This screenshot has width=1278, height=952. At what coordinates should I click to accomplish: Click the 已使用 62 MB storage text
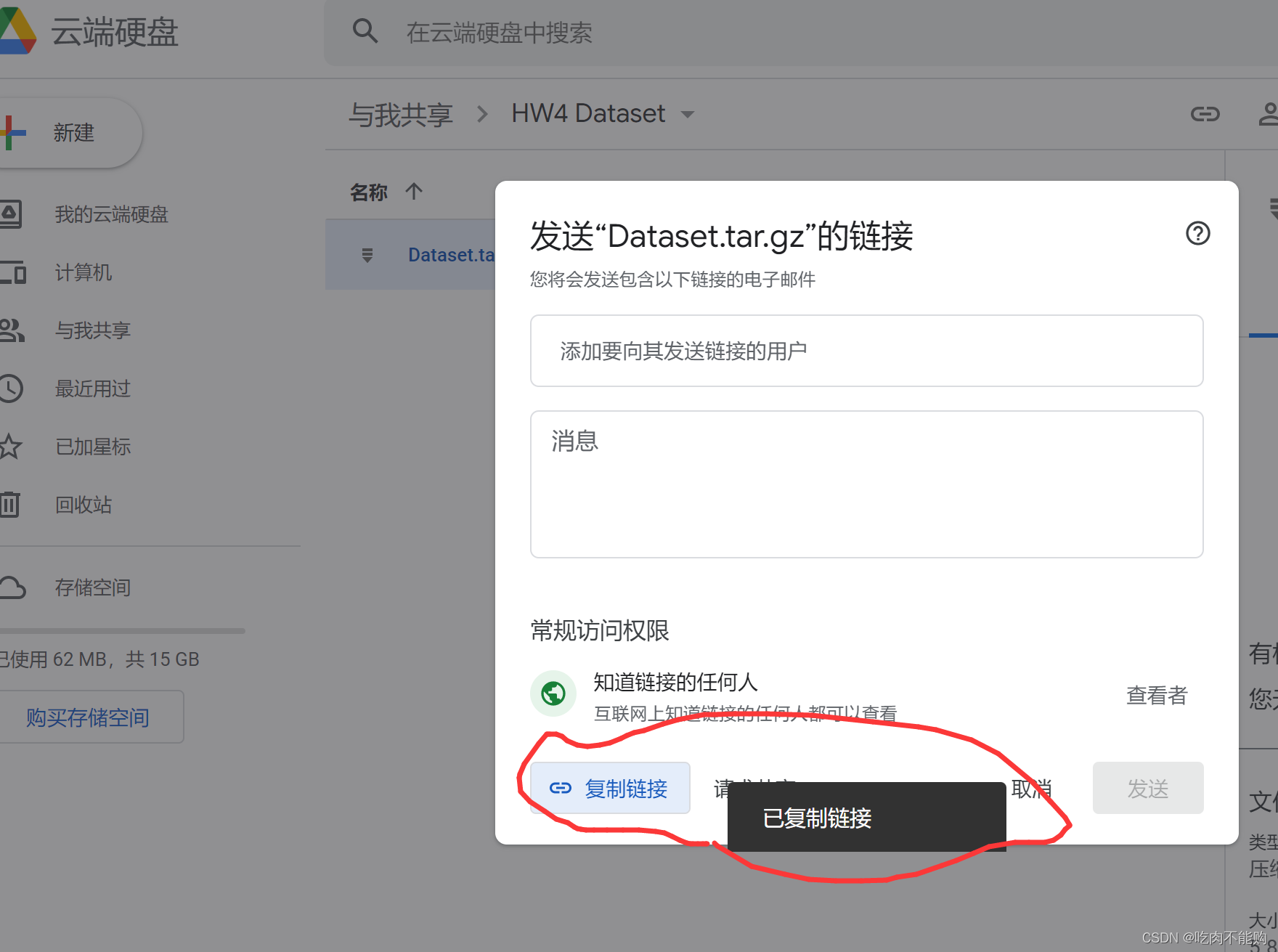pyautogui.click(x=99, y=659)
